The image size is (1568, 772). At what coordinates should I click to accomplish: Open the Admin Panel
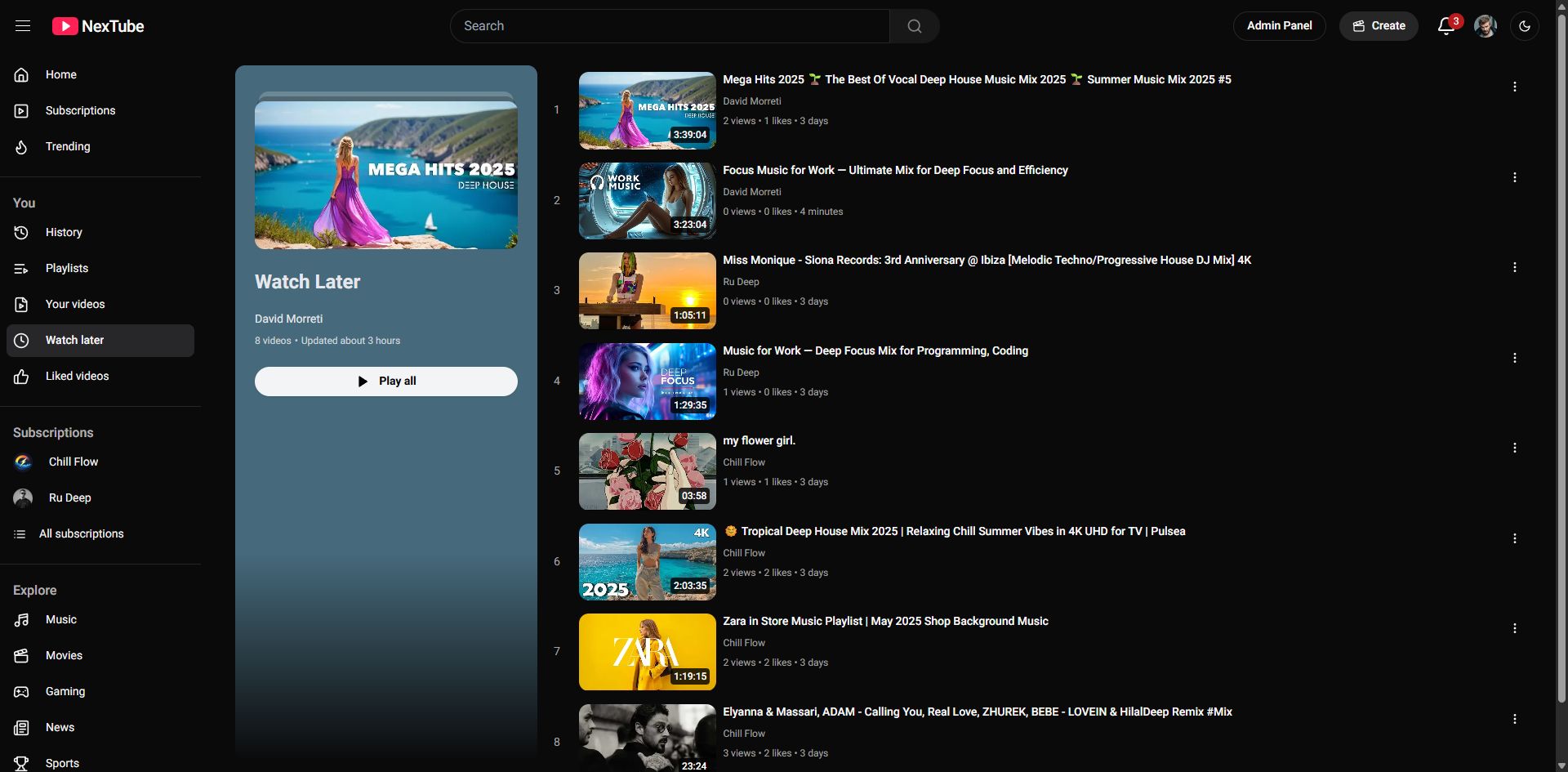(x=1279, y=26)
